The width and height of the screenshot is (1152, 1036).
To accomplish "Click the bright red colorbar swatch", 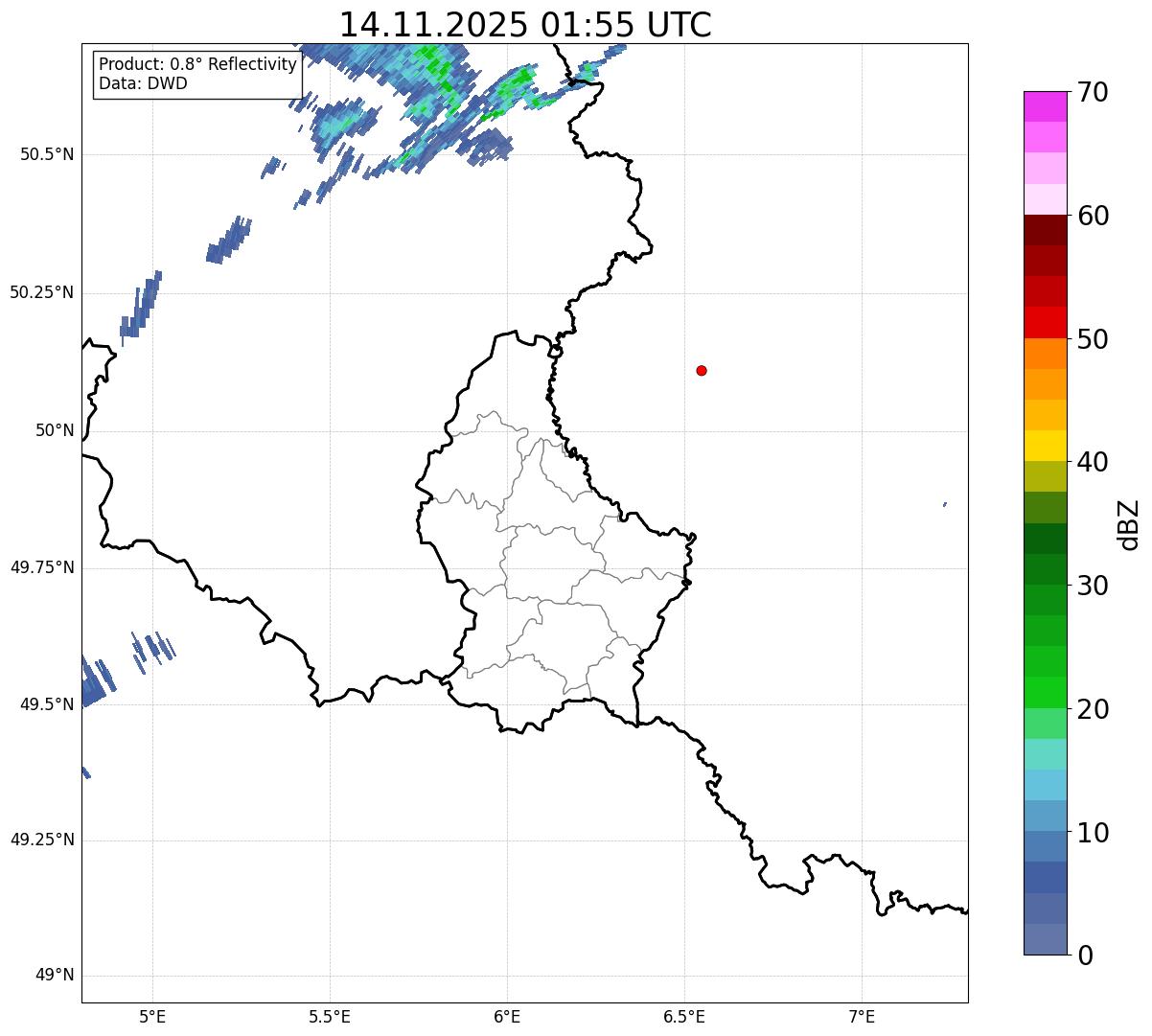I will tap(1045, 322).
